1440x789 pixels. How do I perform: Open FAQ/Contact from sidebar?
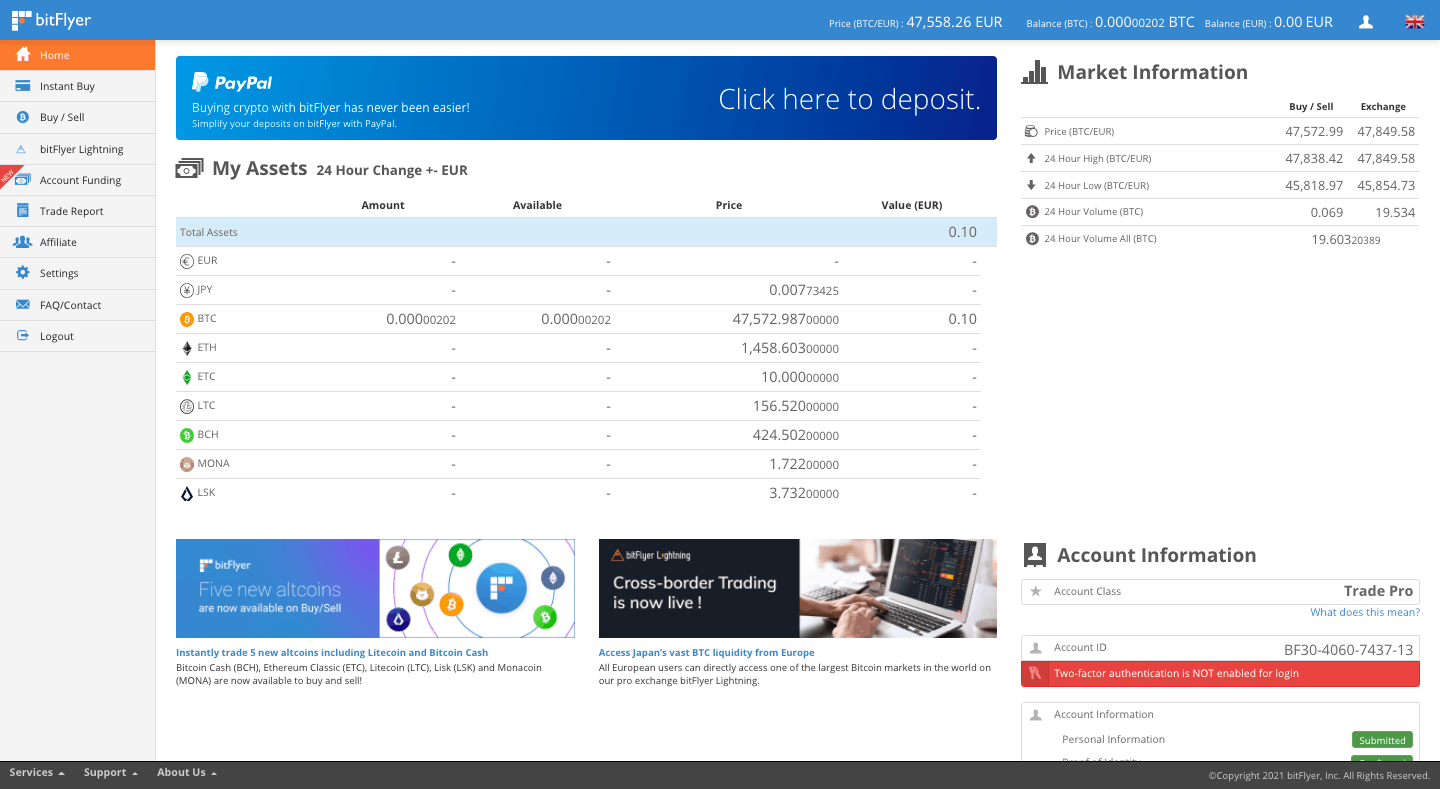[78, 305]
